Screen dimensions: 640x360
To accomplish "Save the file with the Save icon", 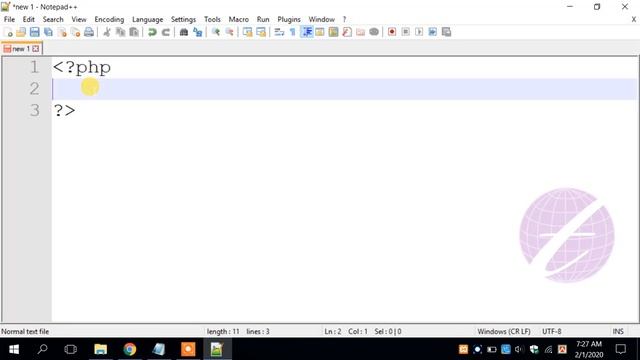I will pos(35,32).
